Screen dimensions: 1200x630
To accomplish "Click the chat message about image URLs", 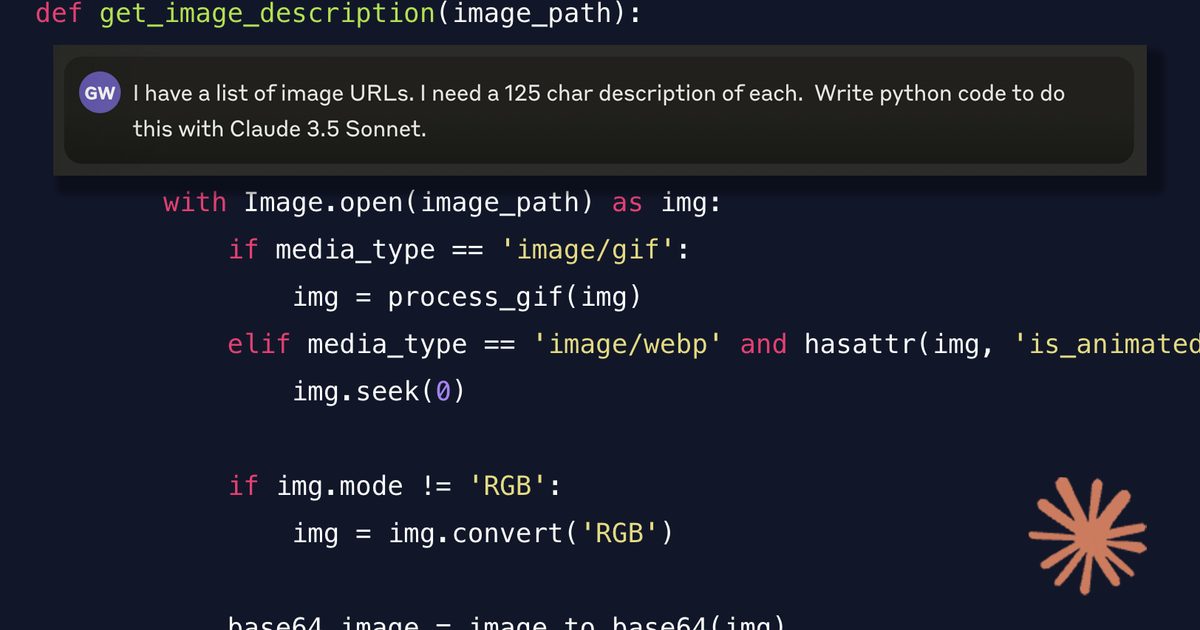I will [x=599, y=111].
